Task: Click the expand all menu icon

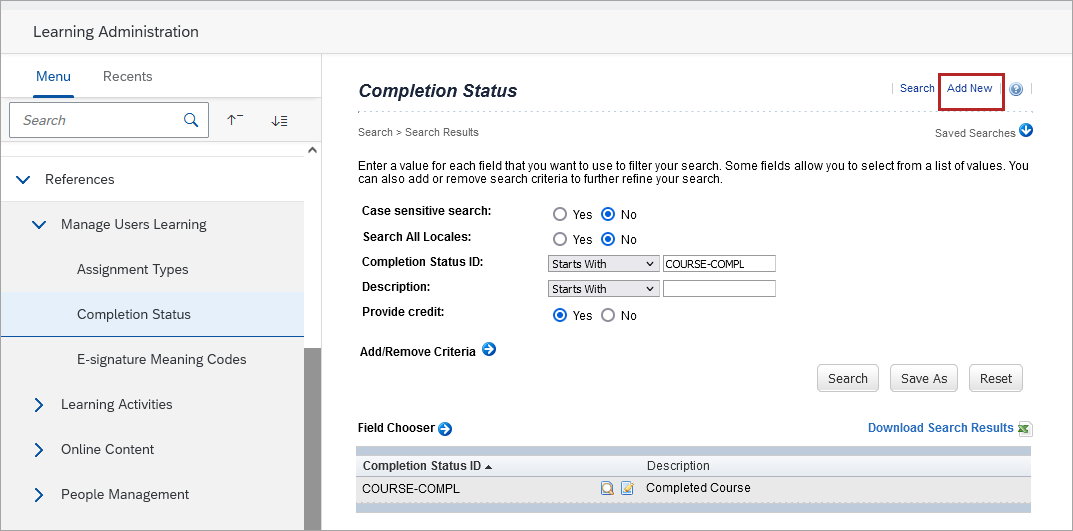Action: click(x=279, y=120)
